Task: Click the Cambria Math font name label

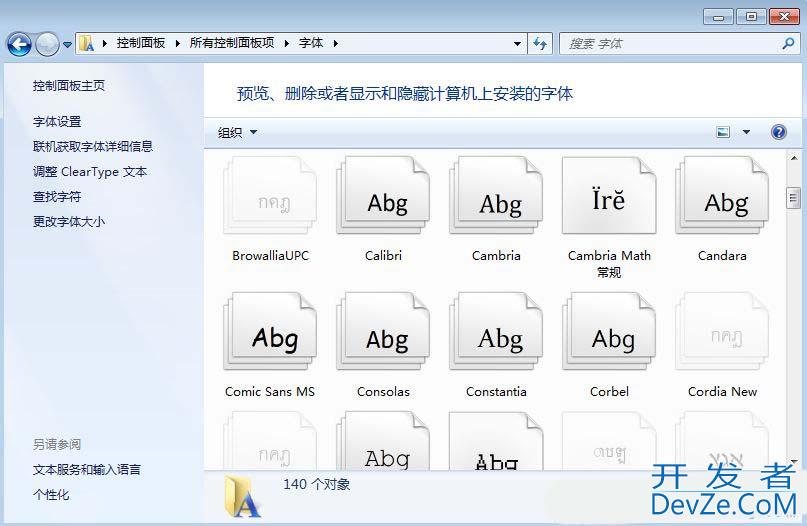Action: click(x=609, y=264)
